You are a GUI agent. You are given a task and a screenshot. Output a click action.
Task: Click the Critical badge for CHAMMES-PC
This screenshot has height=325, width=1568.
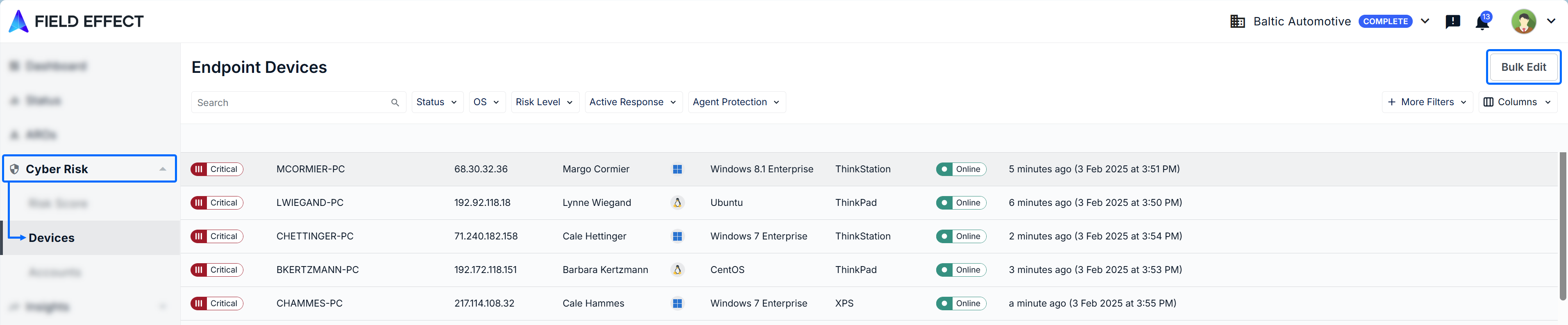tap(217, 303)
